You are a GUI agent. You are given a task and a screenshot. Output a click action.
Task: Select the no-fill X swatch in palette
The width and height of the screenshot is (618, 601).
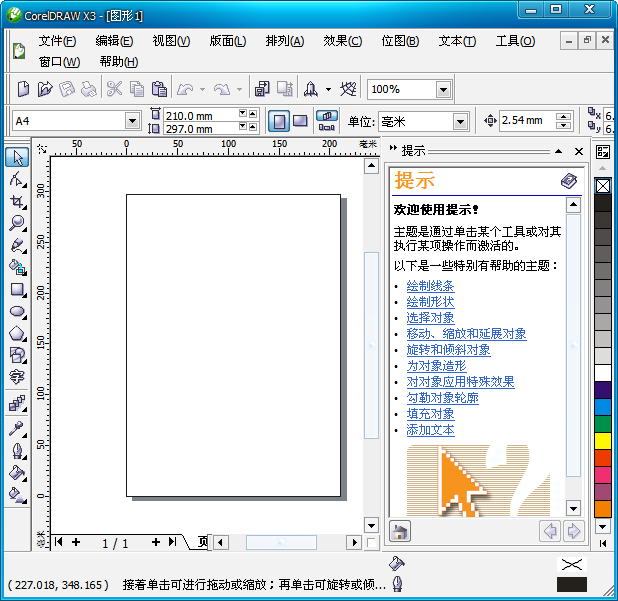[603, 186]
